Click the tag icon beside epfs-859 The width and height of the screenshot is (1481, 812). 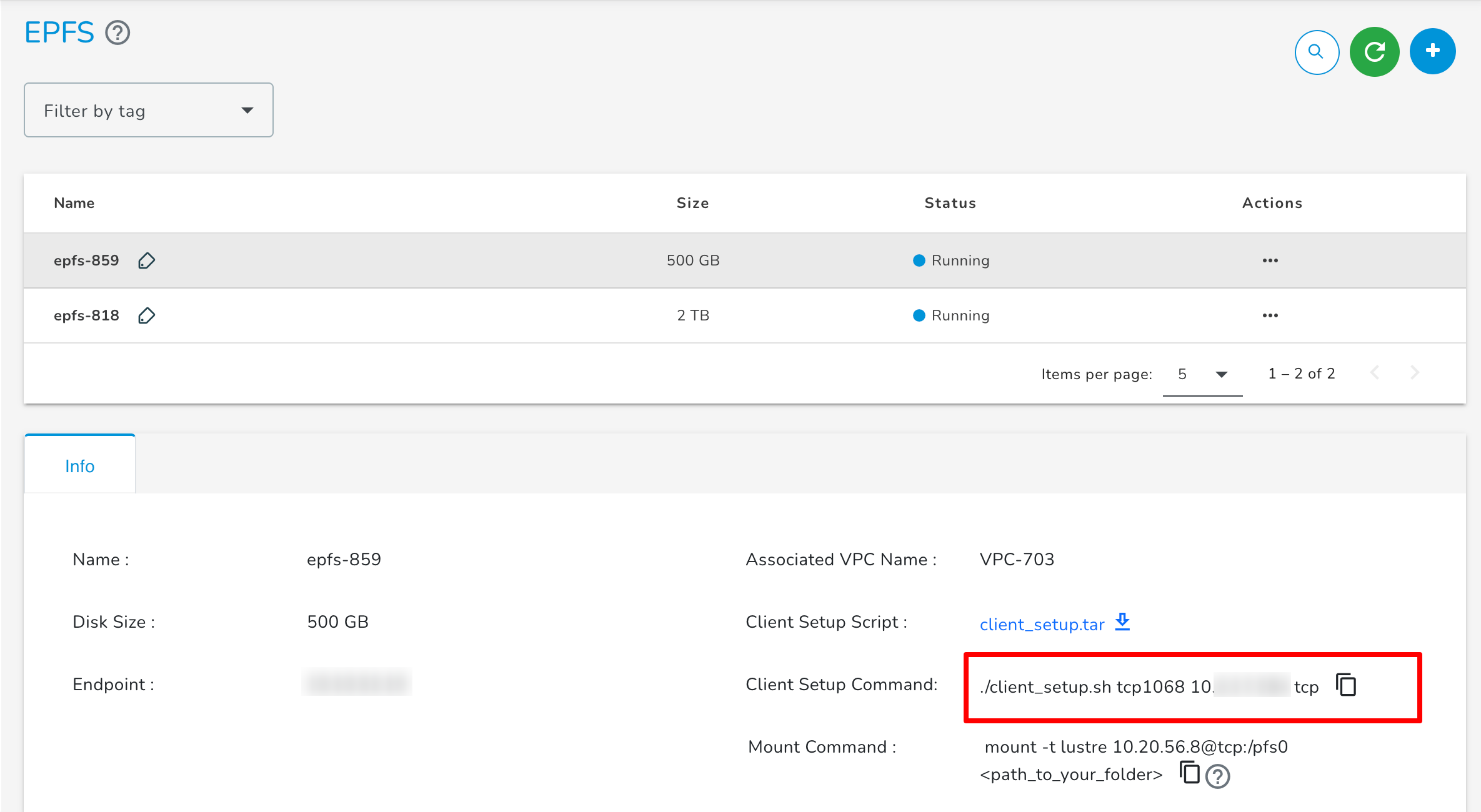pyautogui.click(x=146, y=260)
